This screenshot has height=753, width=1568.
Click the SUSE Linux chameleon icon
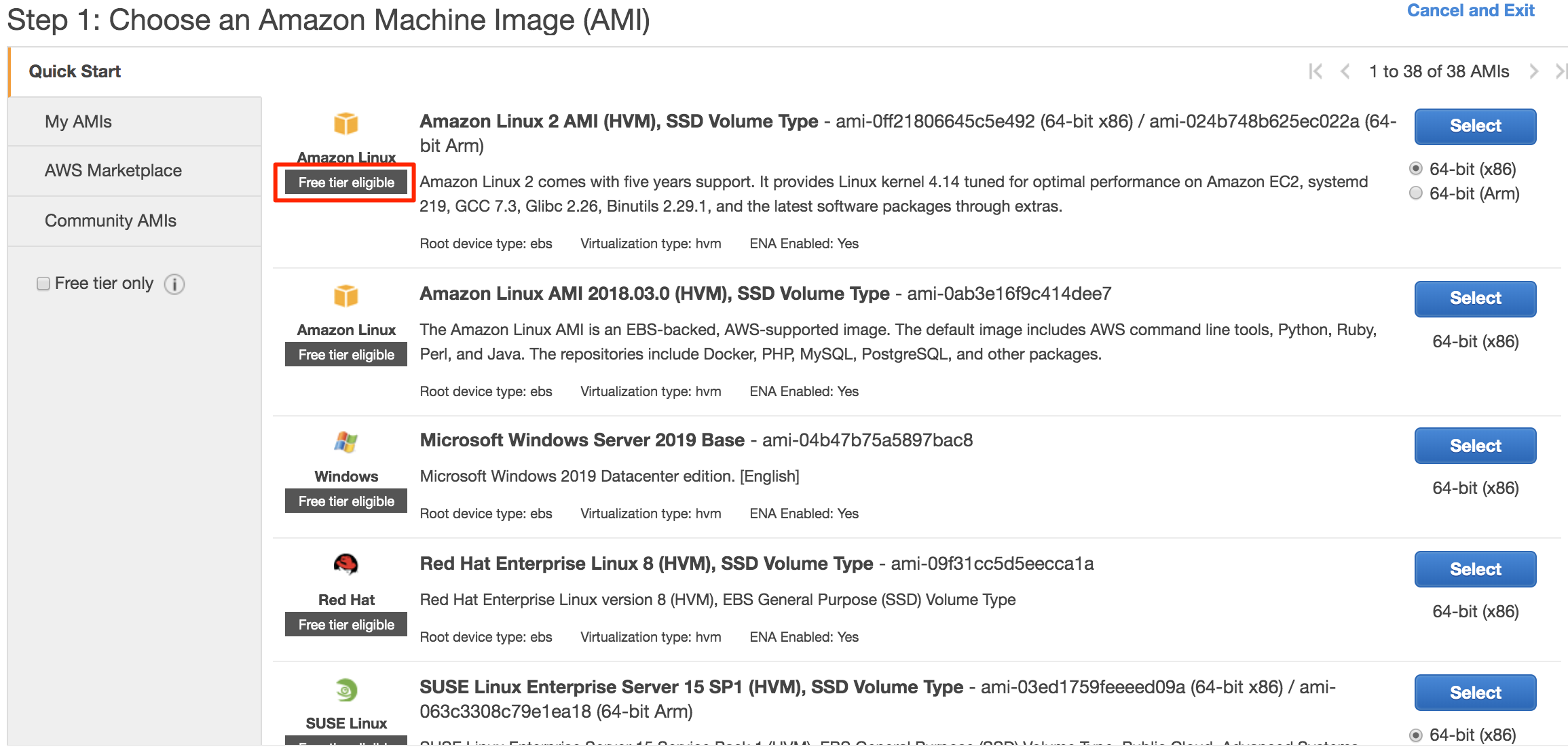point(346,690)
